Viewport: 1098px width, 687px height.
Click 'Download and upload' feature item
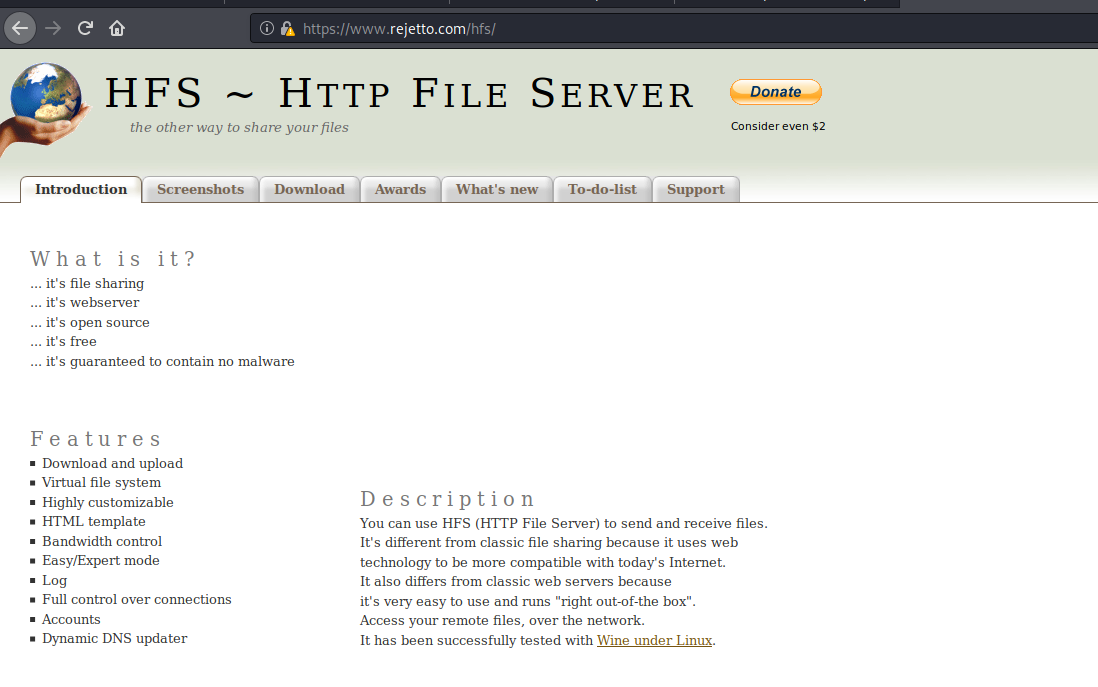[x=112, y=464]
